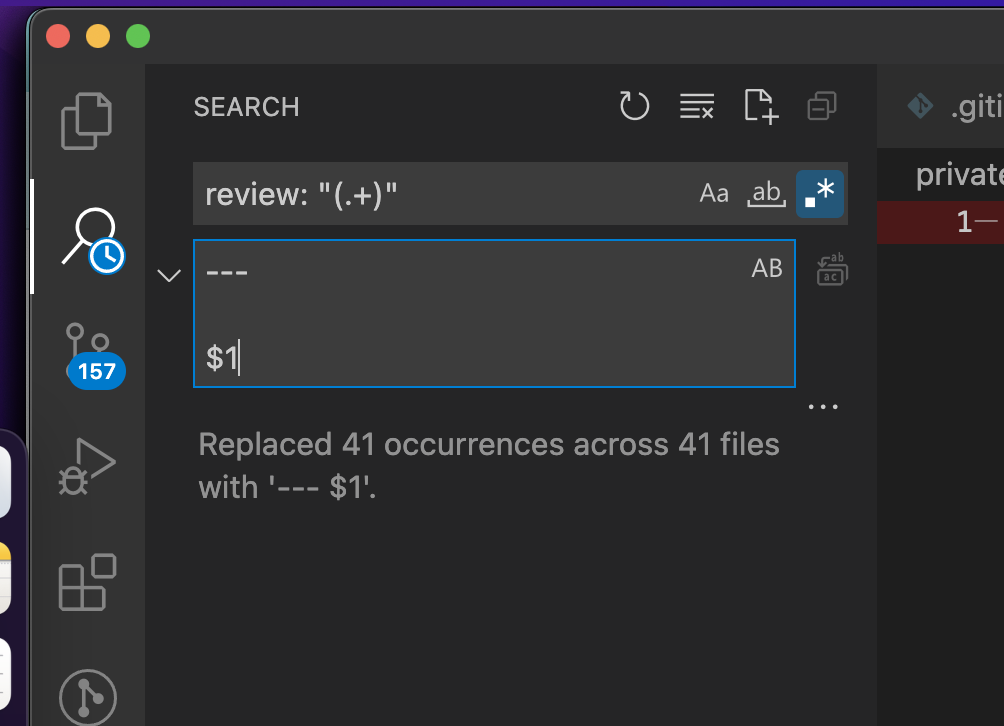Screen dimensions: 1004x726
Task: Open a new Search Editor
Action: point(760,106)
